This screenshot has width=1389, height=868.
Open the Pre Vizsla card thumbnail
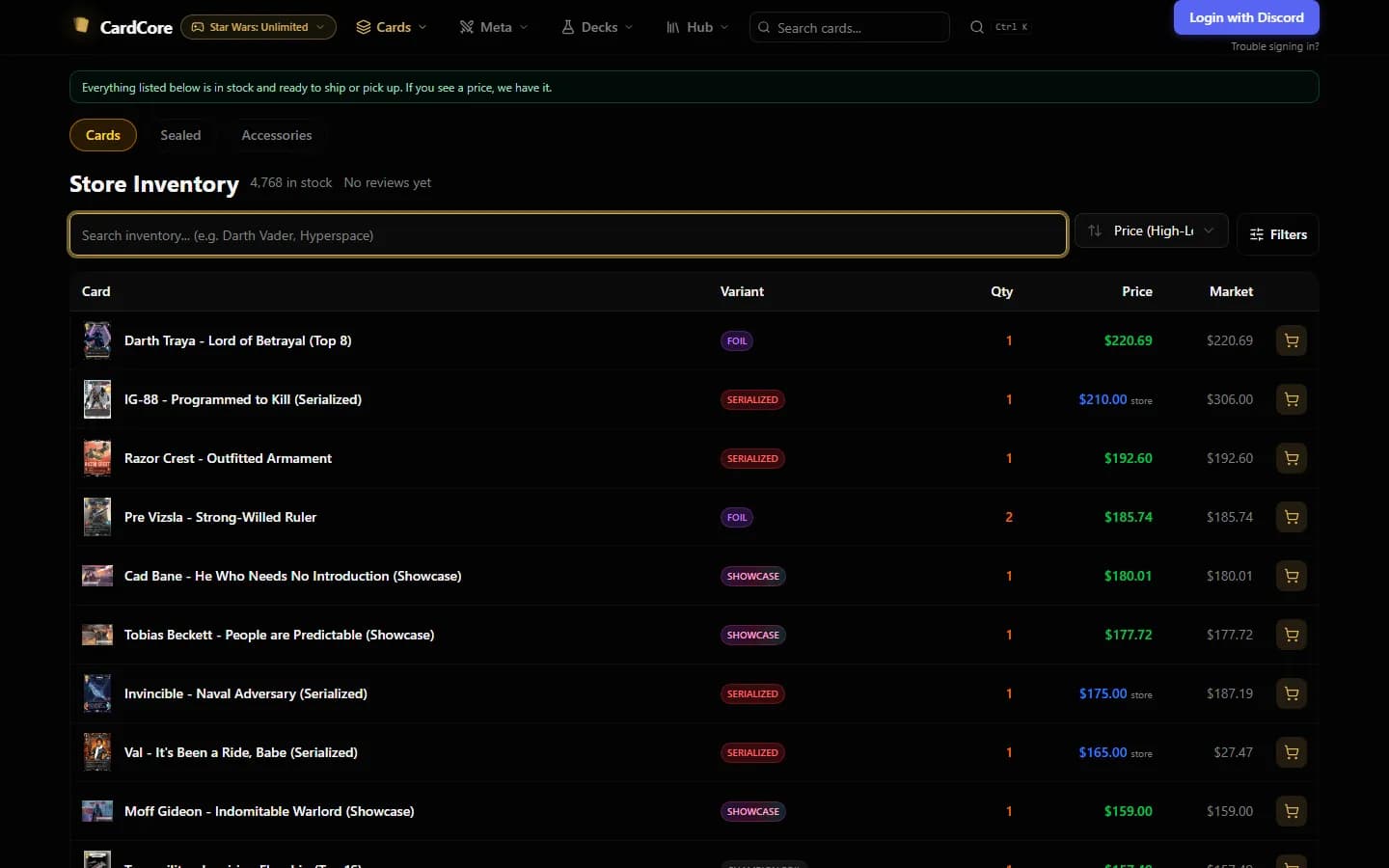[97, 517]
